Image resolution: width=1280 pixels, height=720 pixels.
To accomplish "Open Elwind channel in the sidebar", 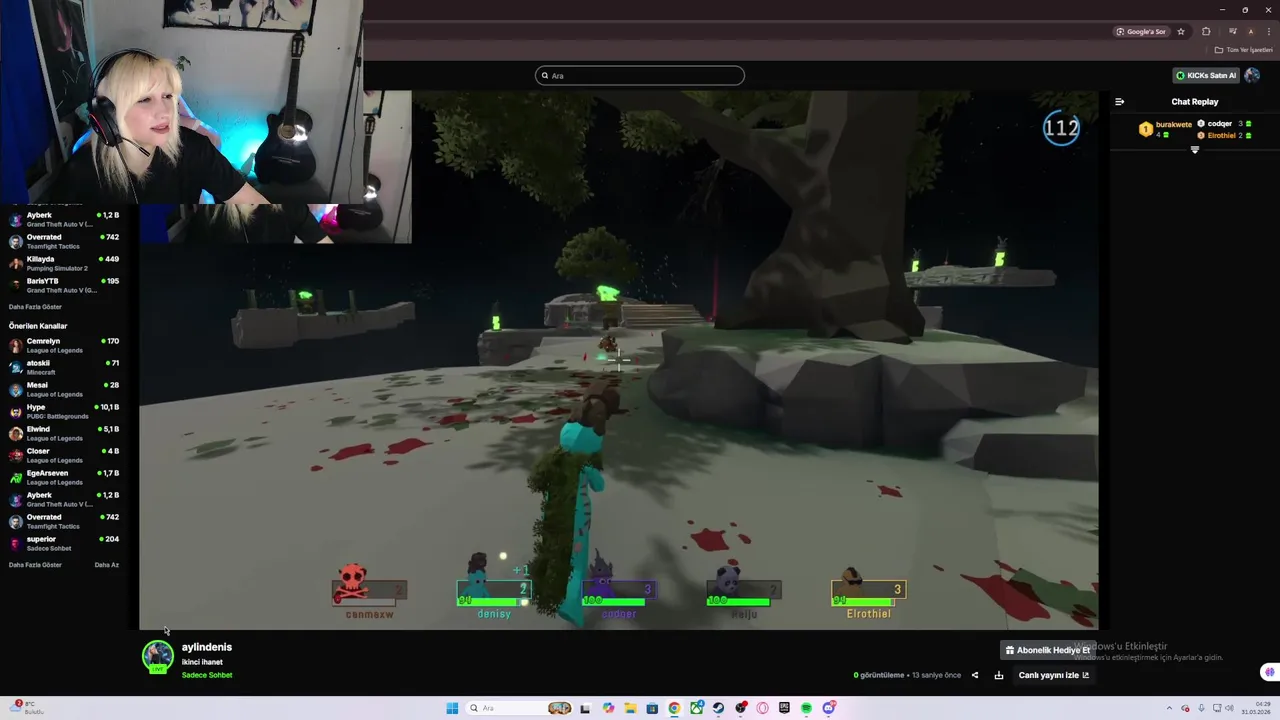I will pos(64,433).
